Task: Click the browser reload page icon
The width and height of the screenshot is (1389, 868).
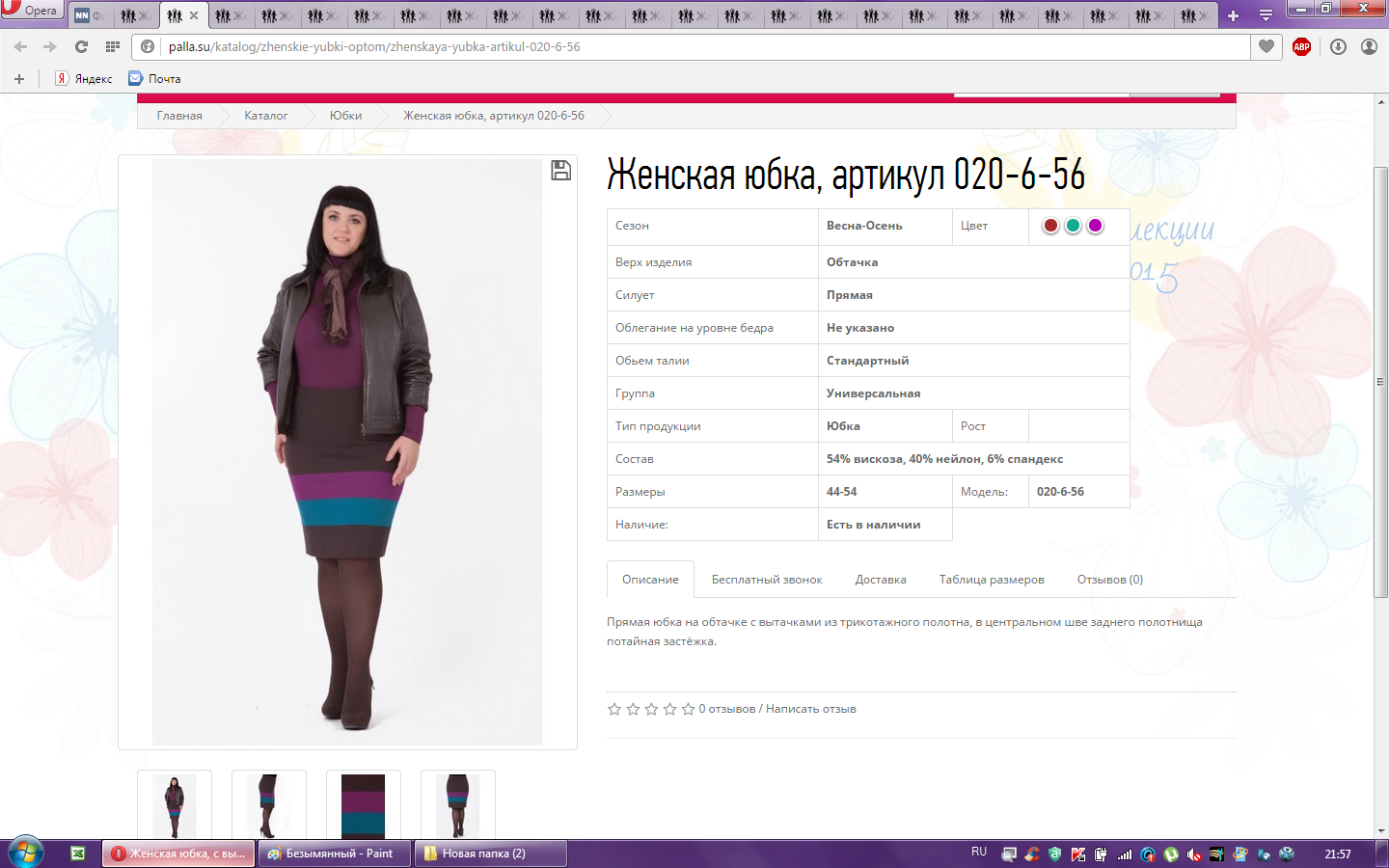Action: 81,46
